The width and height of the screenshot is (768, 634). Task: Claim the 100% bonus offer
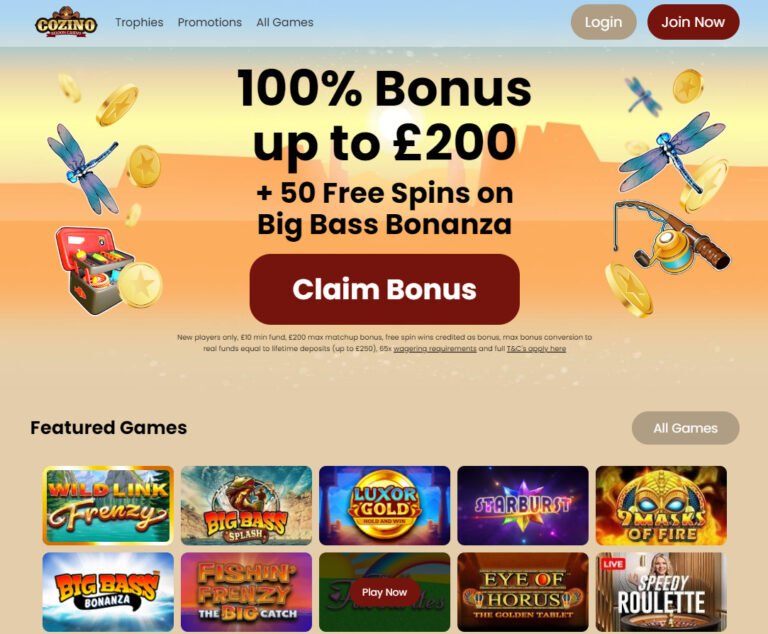click(x=384, y=289)
